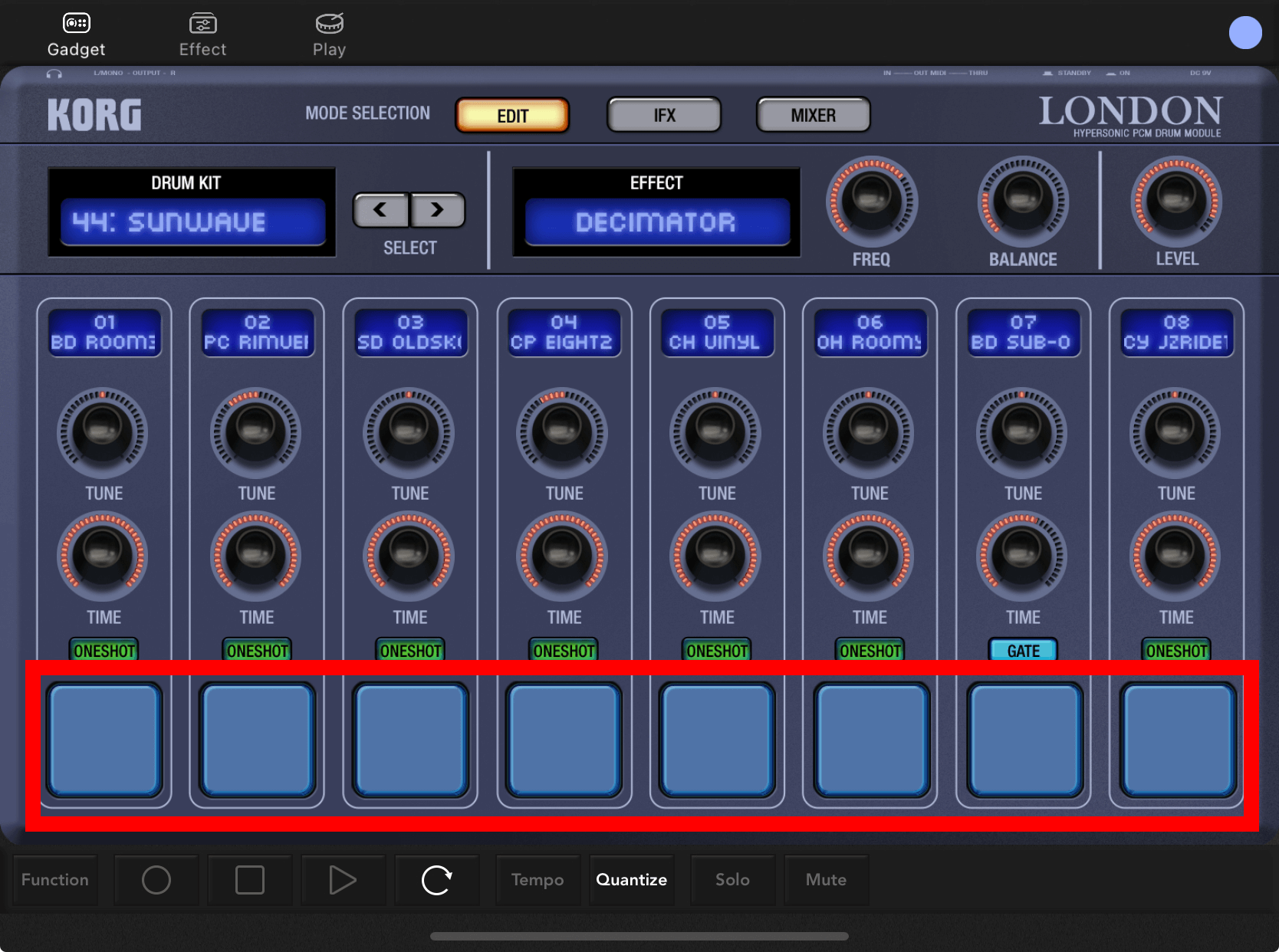Switch to the Effect tab
The image size is (1279, 952).
click(202, 35)
